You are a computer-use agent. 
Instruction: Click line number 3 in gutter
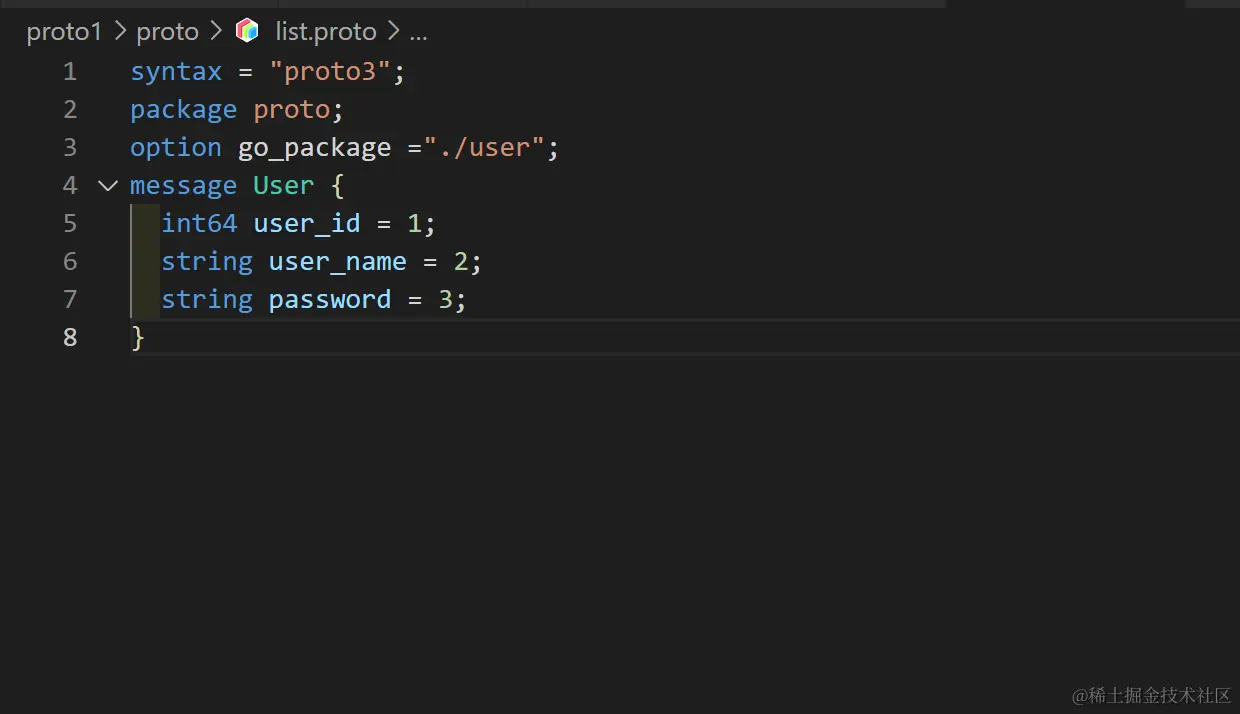[70, 147]
